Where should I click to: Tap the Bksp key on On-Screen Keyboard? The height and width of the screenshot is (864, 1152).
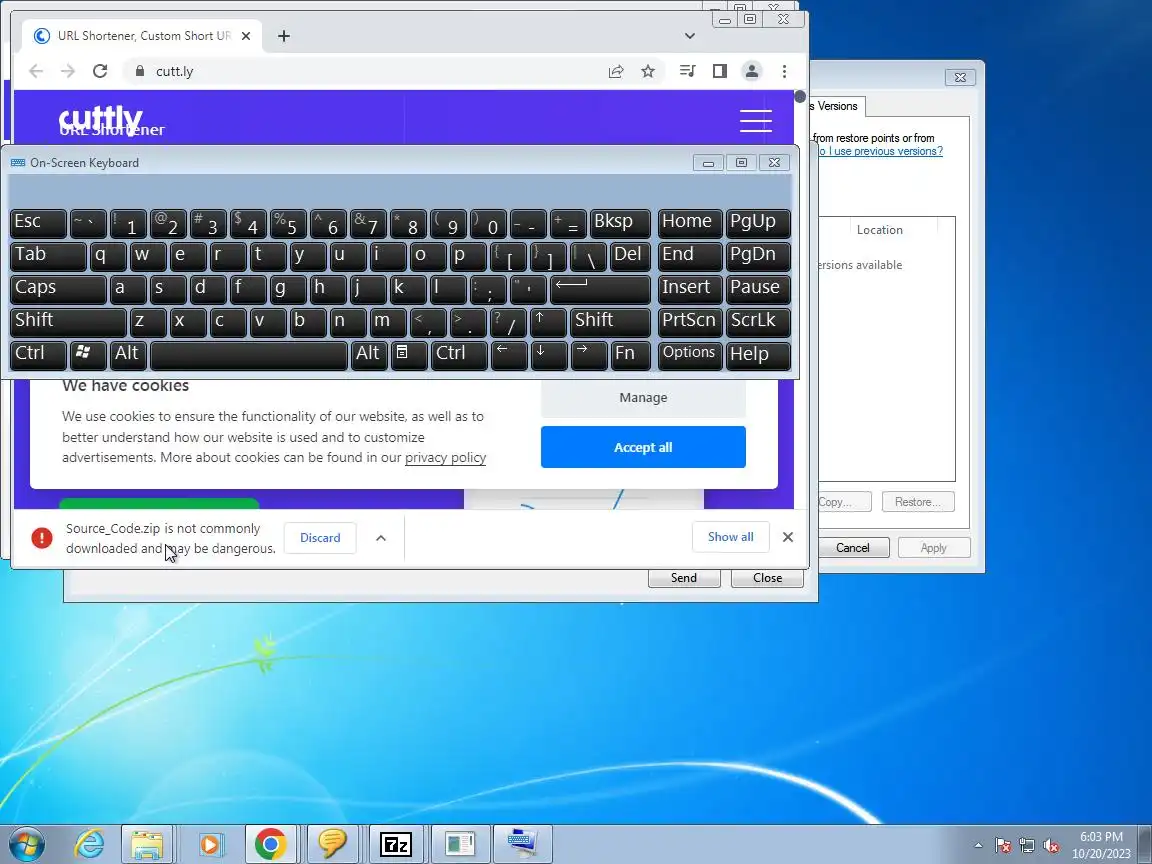620,223
